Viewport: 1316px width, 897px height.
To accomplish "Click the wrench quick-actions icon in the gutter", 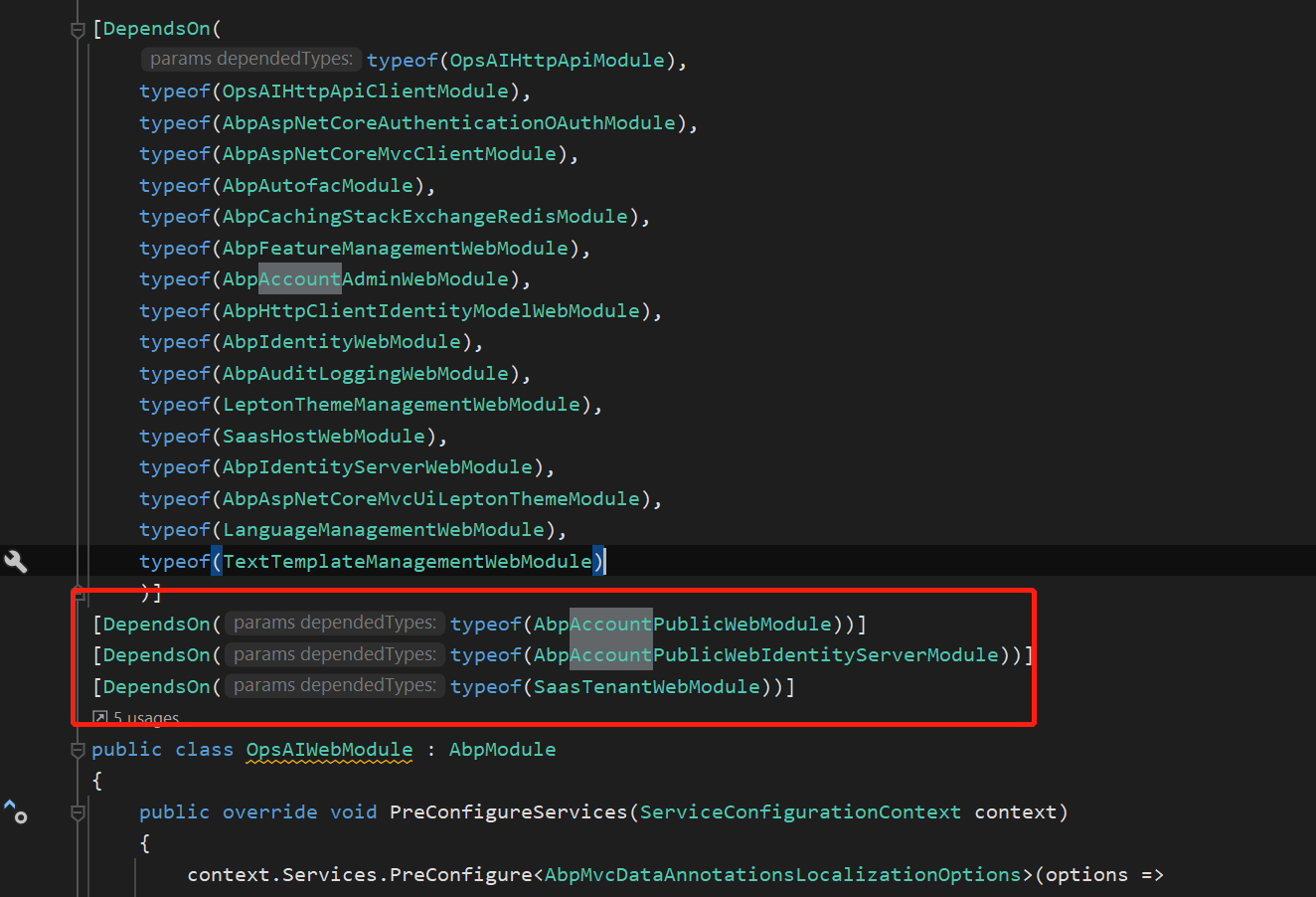I will [16, 562].
